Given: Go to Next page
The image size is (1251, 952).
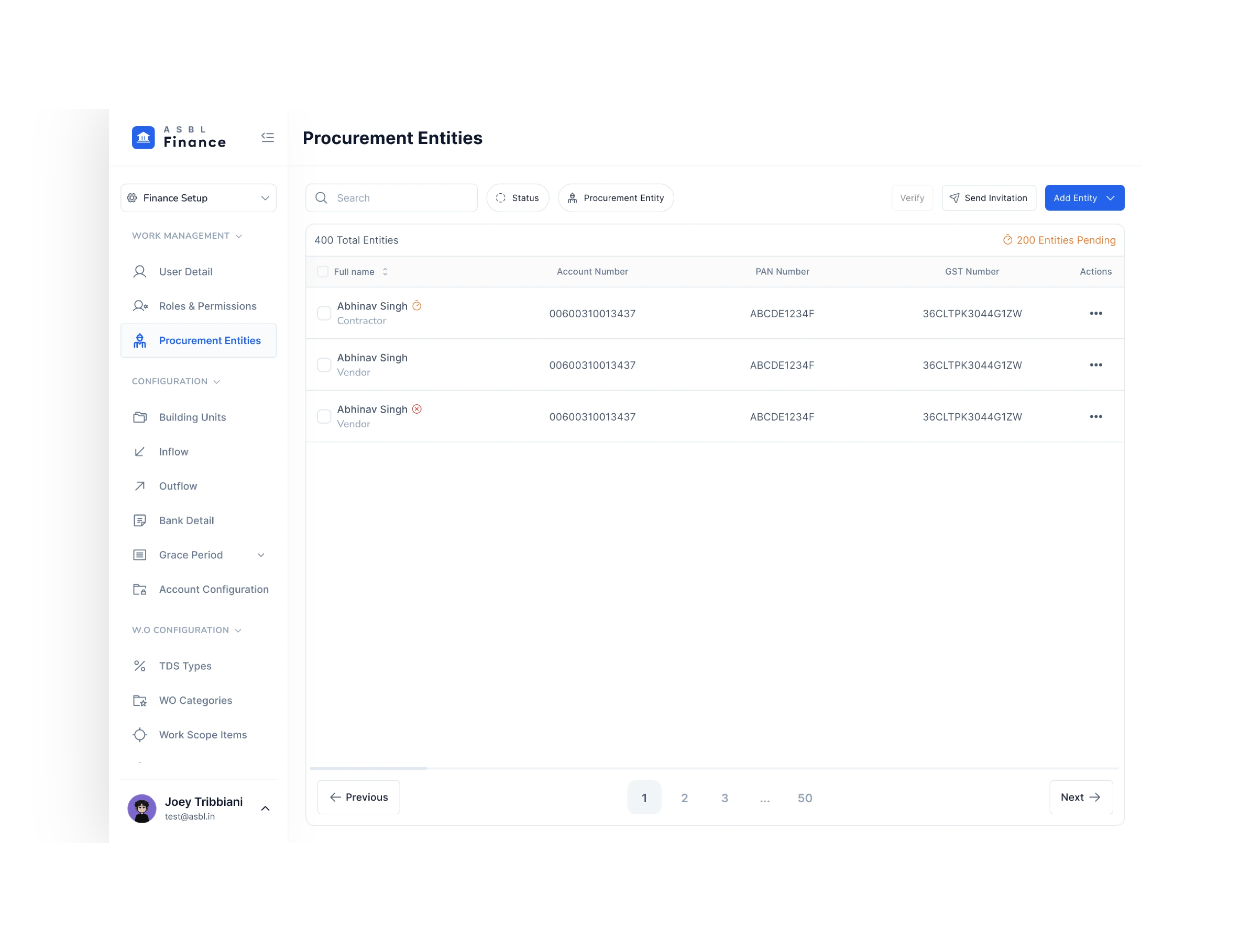Looking at the screenshot, I should (1080, 796).
